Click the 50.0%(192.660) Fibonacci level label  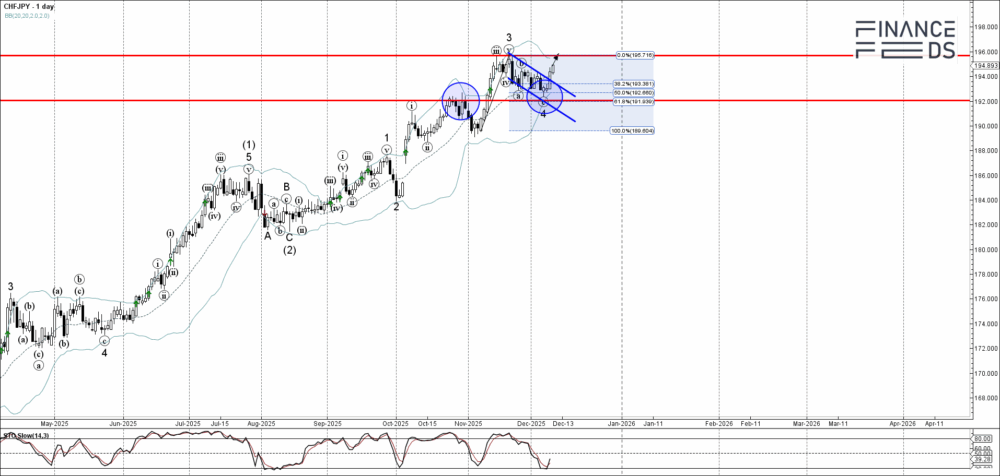(633, 93)
